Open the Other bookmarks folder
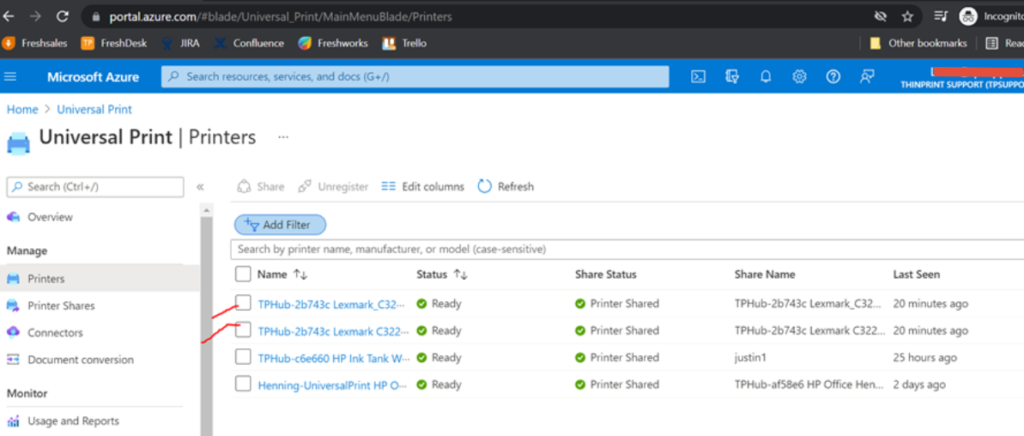 click(x=918, y=43)
